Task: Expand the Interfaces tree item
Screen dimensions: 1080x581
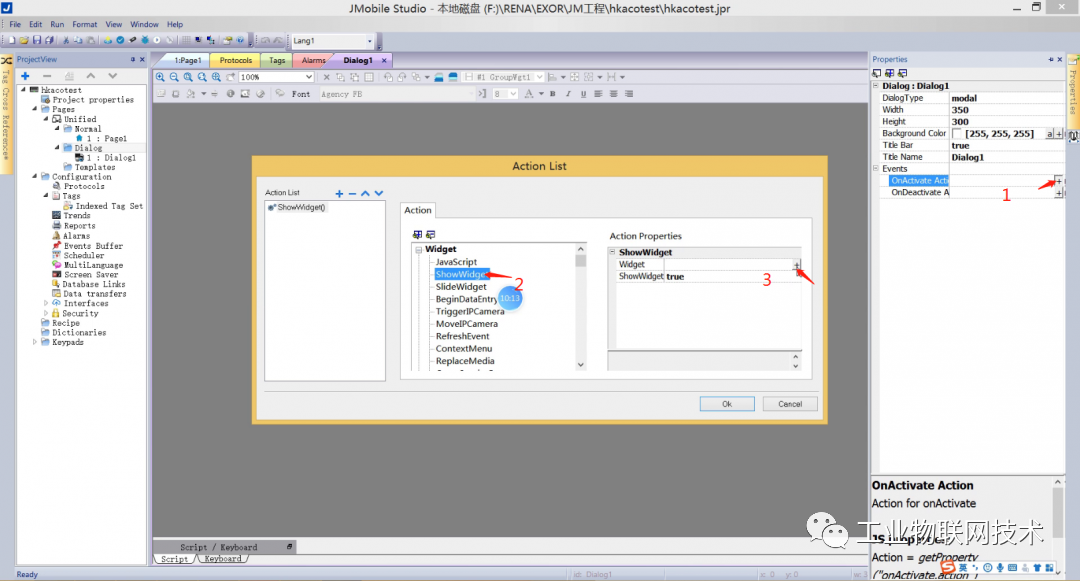Action: click(46, 303)
